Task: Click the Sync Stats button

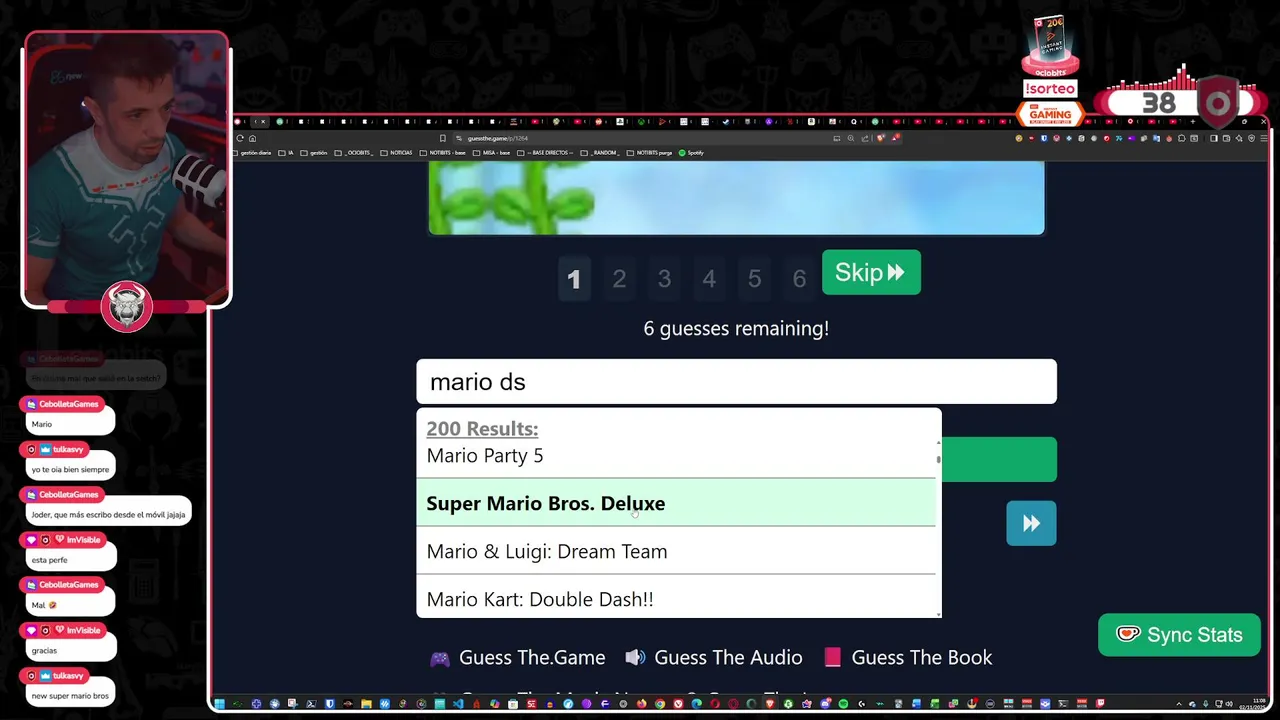Action: [1179, 635]
